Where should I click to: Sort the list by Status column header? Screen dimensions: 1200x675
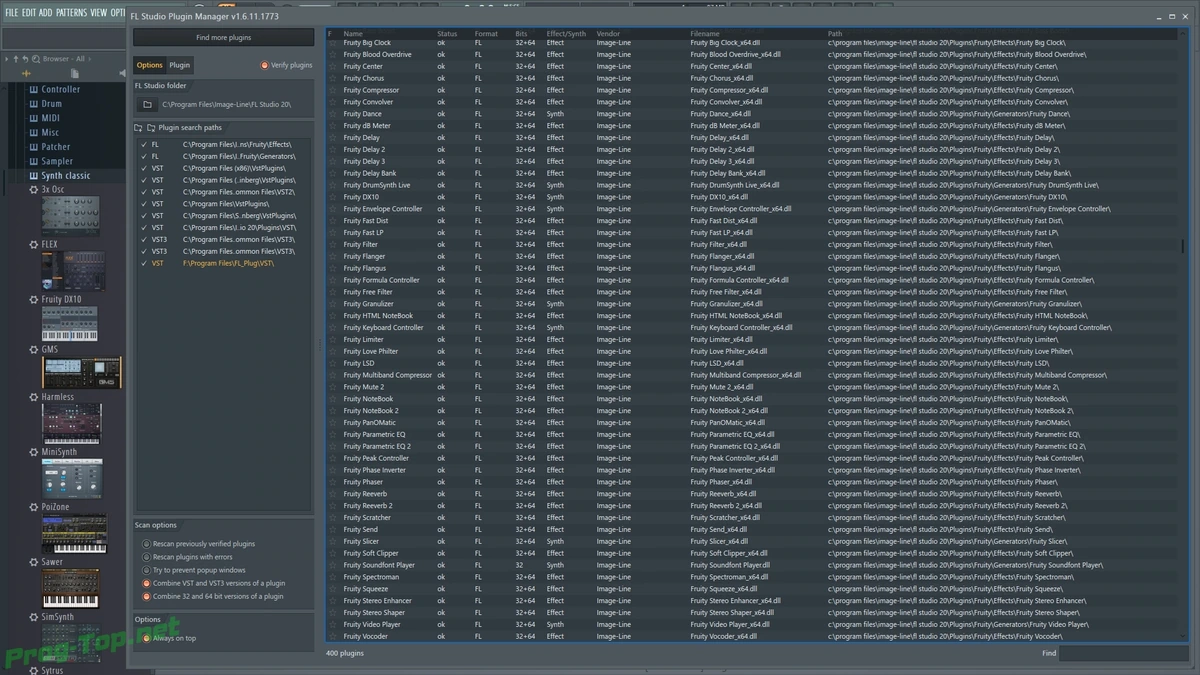447,34
